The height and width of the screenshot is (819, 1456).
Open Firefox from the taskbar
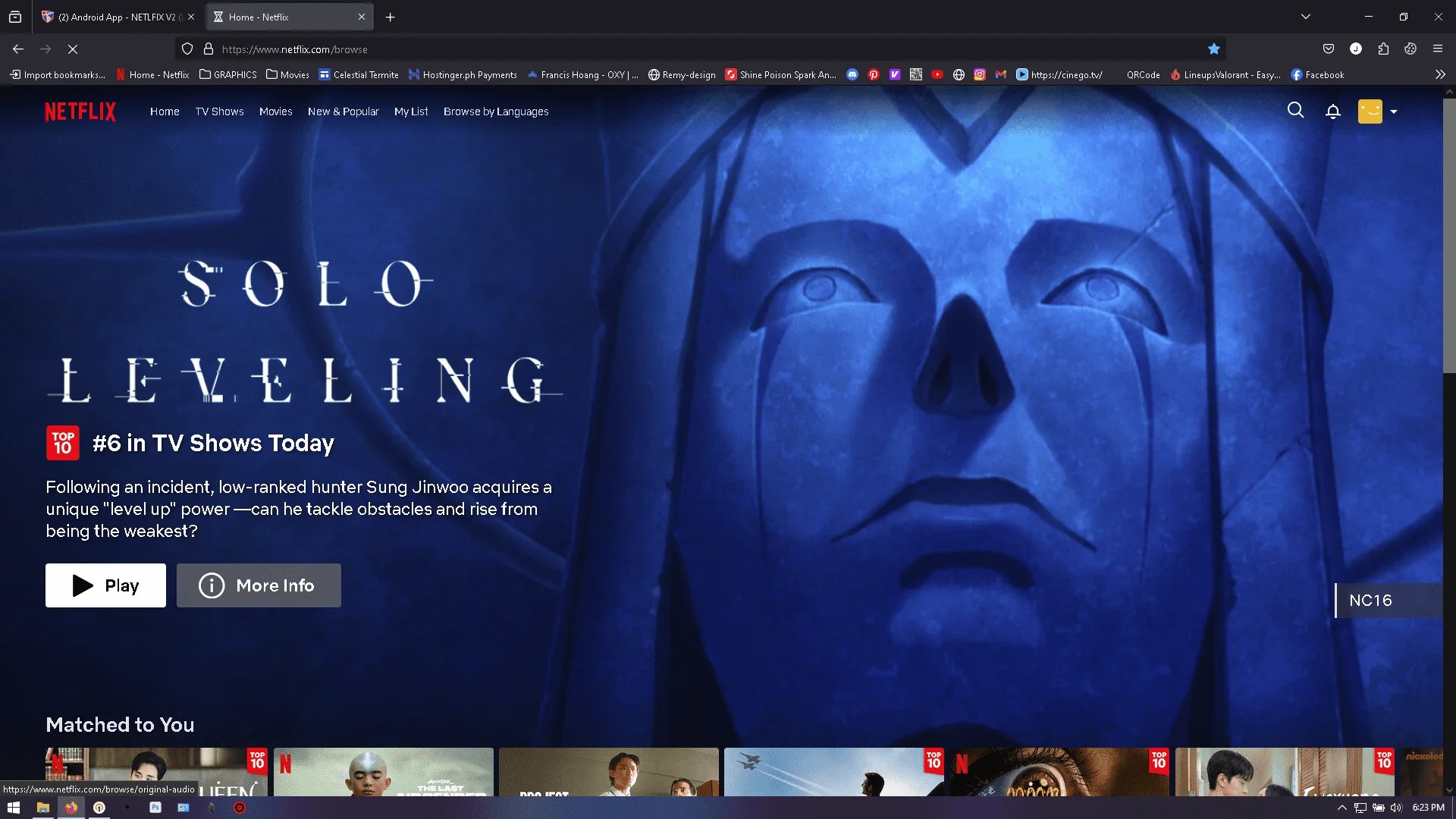click(x=71, y=808)
